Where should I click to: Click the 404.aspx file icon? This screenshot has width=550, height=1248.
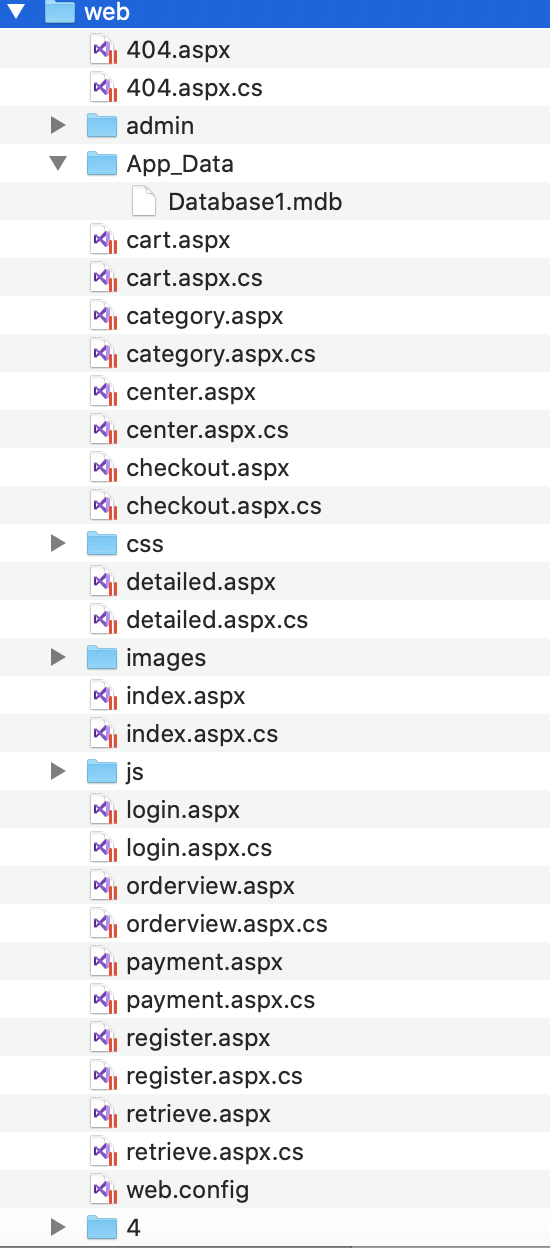pos(101,50)
